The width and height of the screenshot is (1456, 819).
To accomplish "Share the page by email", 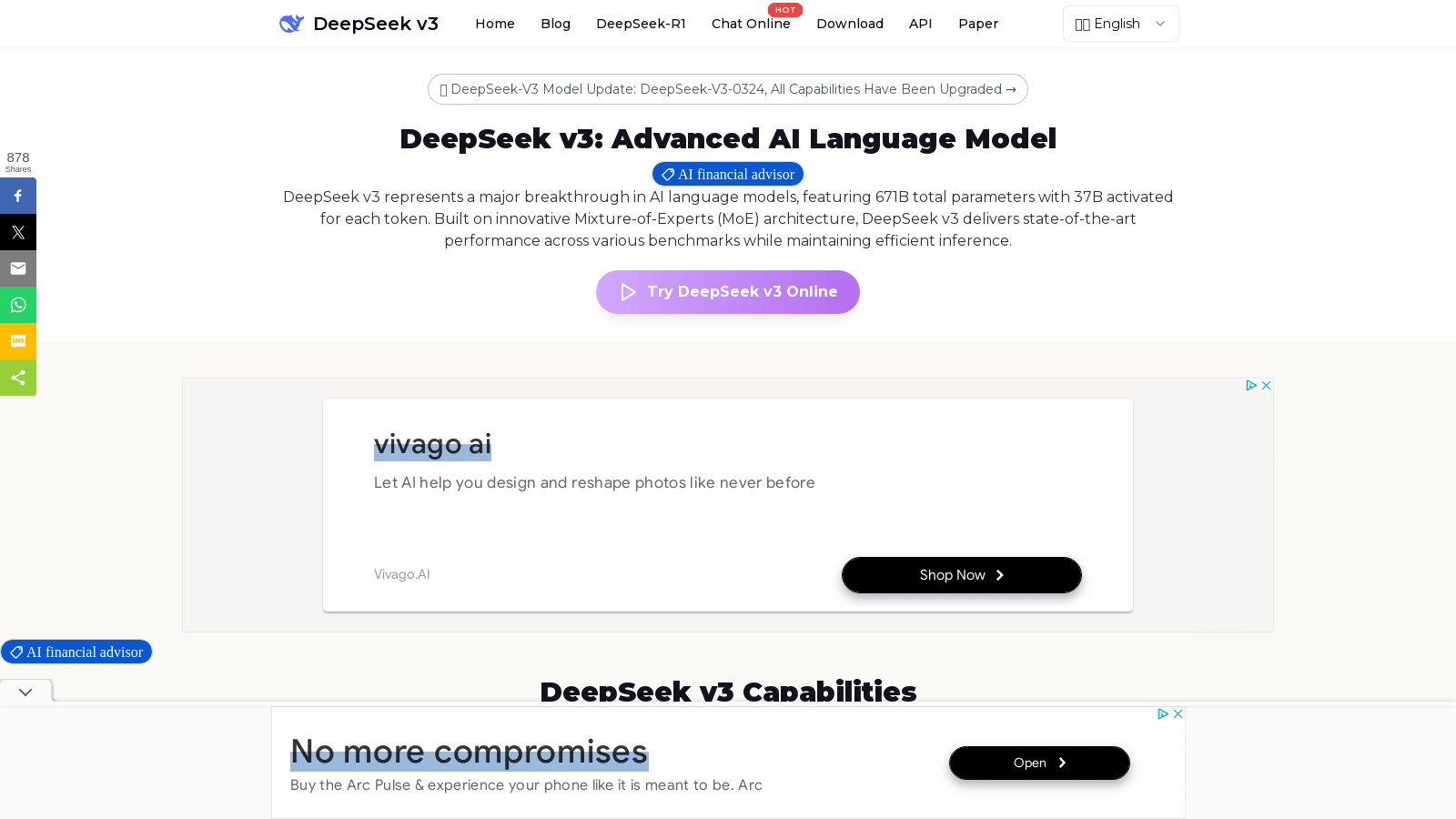I will [x=18, y=268].
